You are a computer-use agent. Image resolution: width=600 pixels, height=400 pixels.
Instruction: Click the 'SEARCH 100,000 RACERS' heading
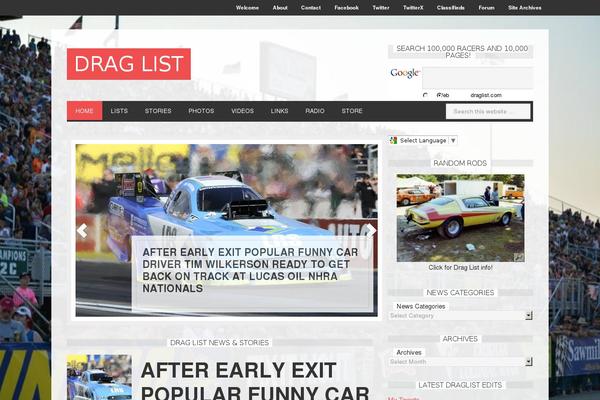click(x=462, y=52)
